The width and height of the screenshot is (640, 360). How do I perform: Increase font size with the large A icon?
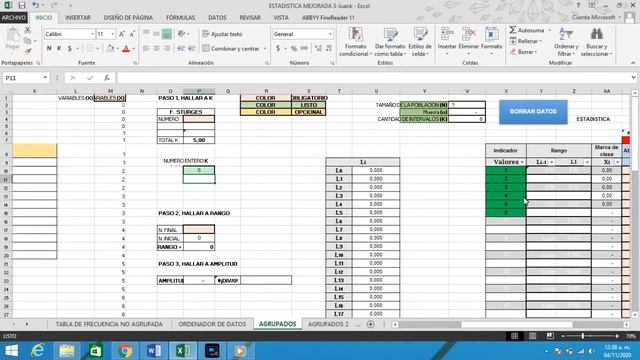(122, 34)
